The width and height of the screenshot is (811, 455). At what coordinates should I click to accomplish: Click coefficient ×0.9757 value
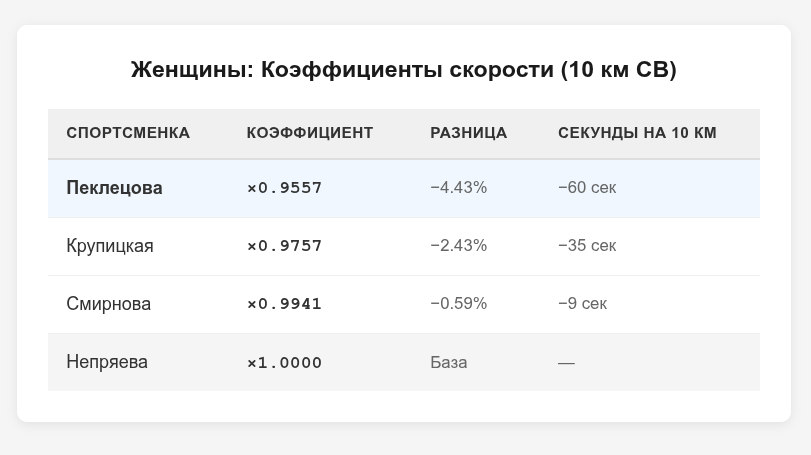pyautogui.click(x=284, y=246)
